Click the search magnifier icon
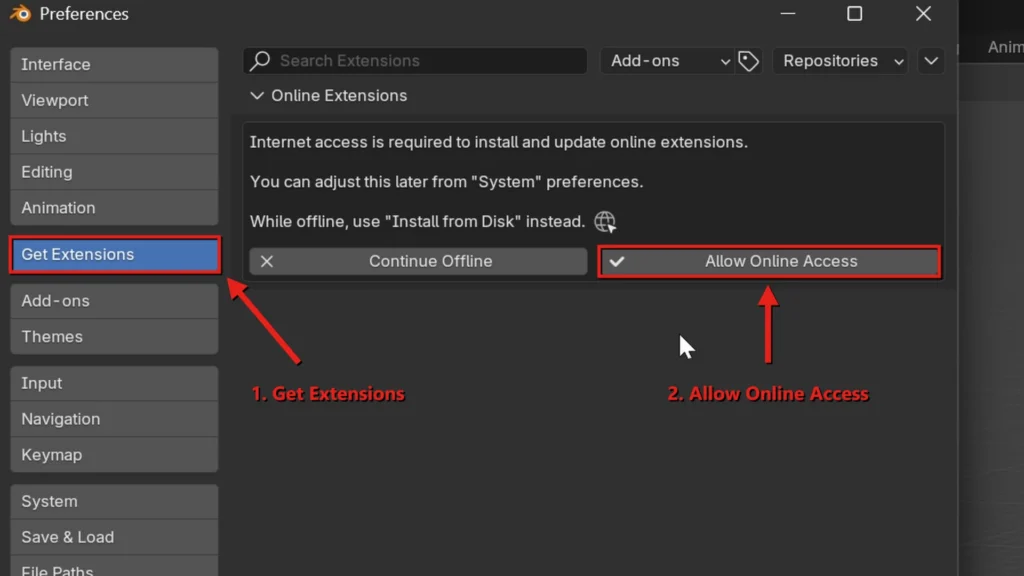This screenshot has width=1024, height=576. pos(260,61)
